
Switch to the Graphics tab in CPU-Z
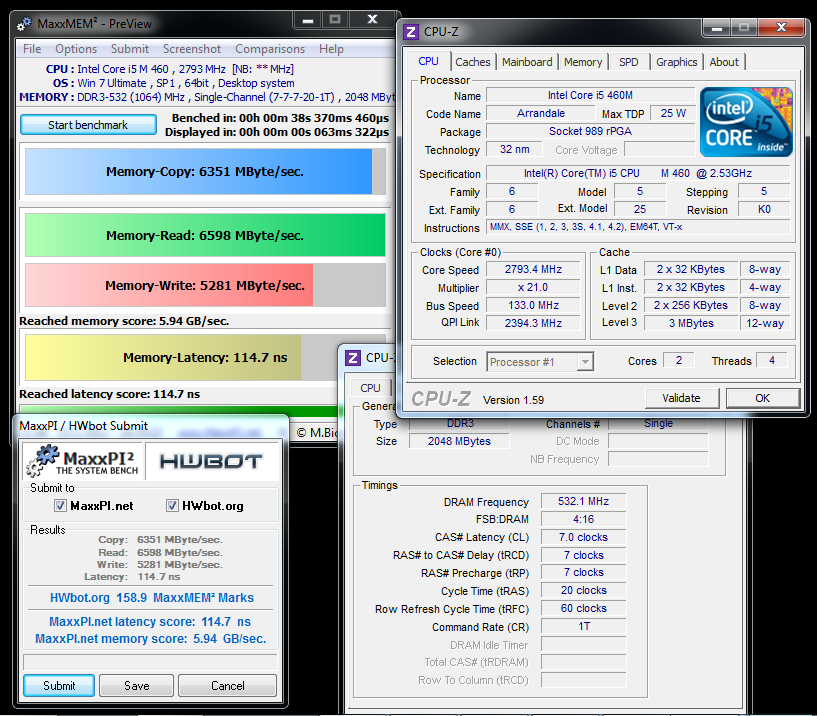pyautogui.click(x=676, y=62)
